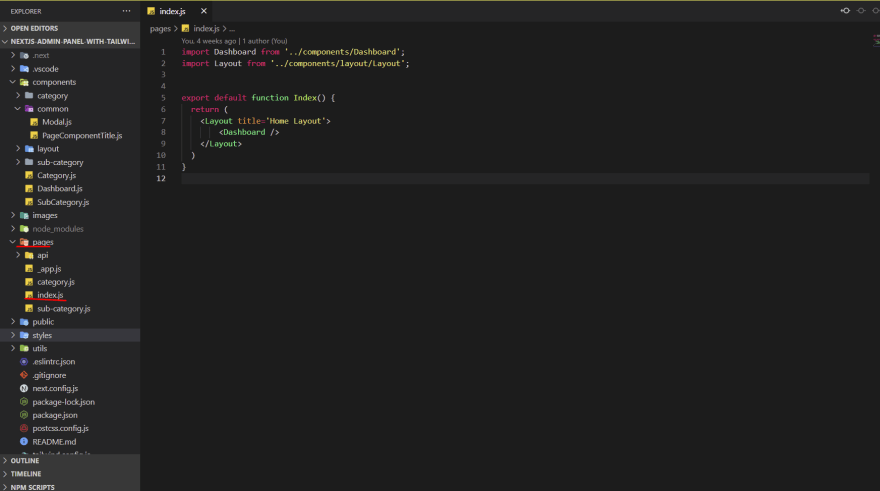This screenshot has height=491, width=880.
Task: Open Dashboard.js file in components
Action: [59, 189]
